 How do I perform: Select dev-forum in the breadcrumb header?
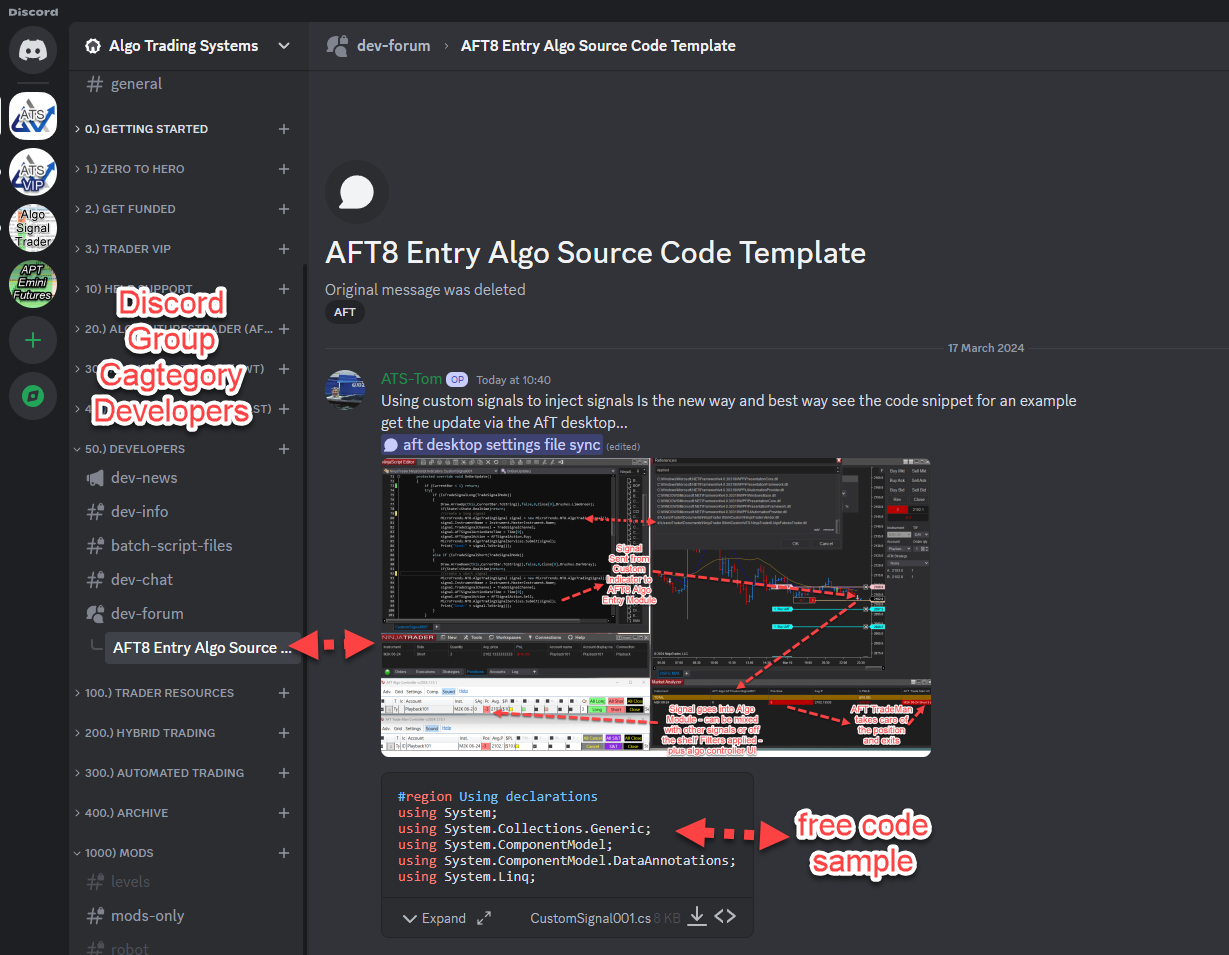click(x=394, y=45)
